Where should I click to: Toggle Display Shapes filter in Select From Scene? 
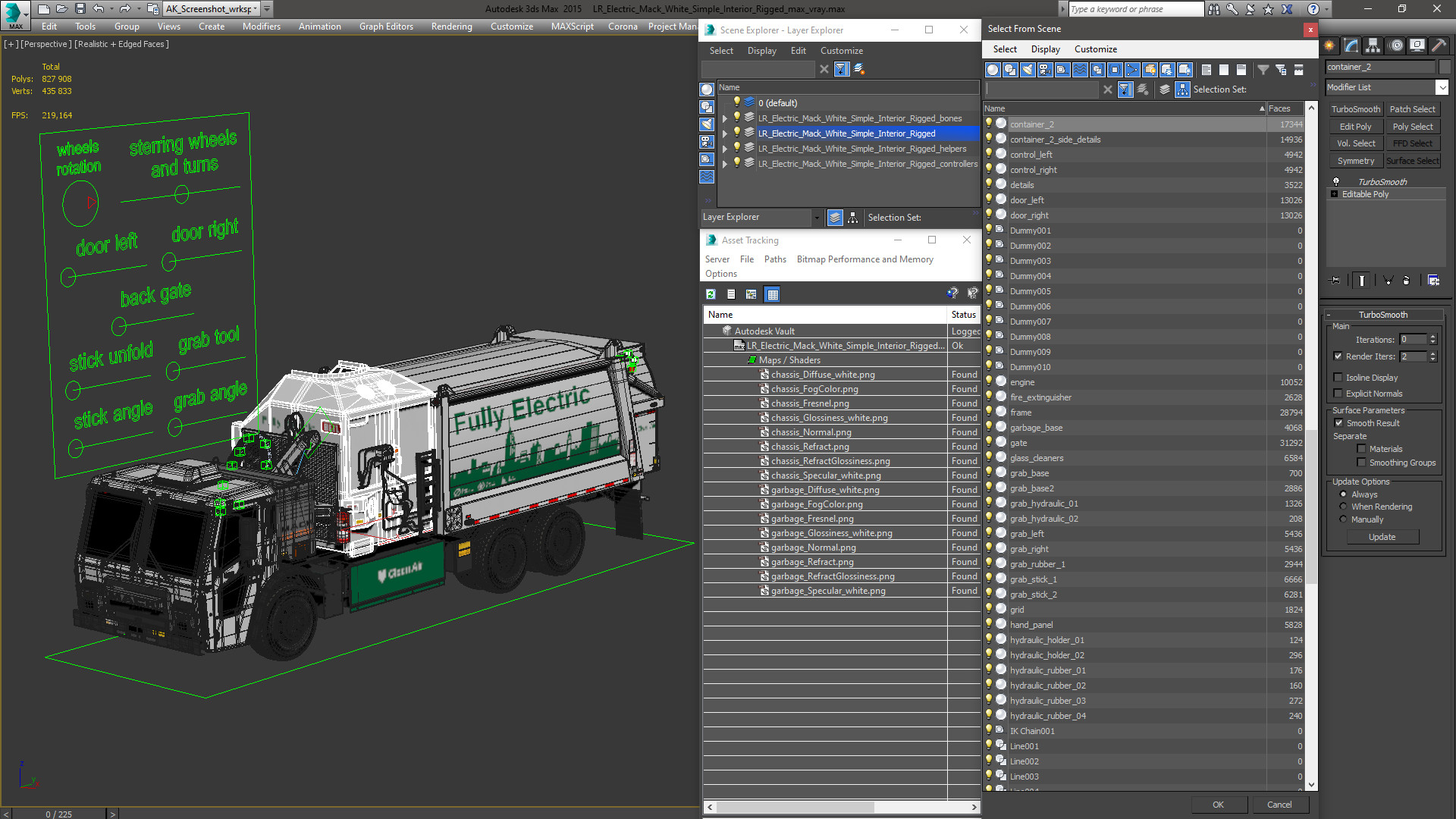point(1010,70)
